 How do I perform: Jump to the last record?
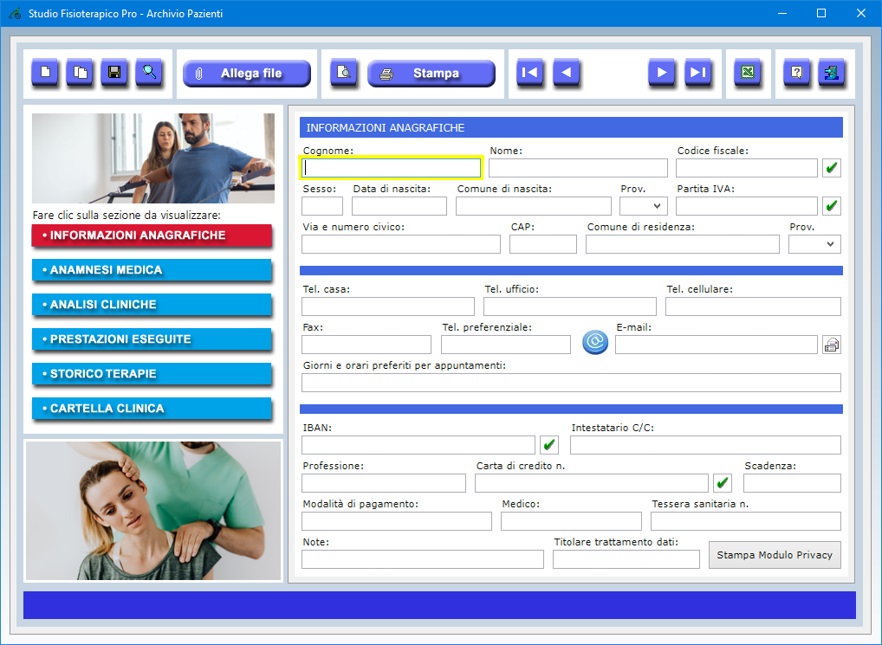[x=698, y=73]
